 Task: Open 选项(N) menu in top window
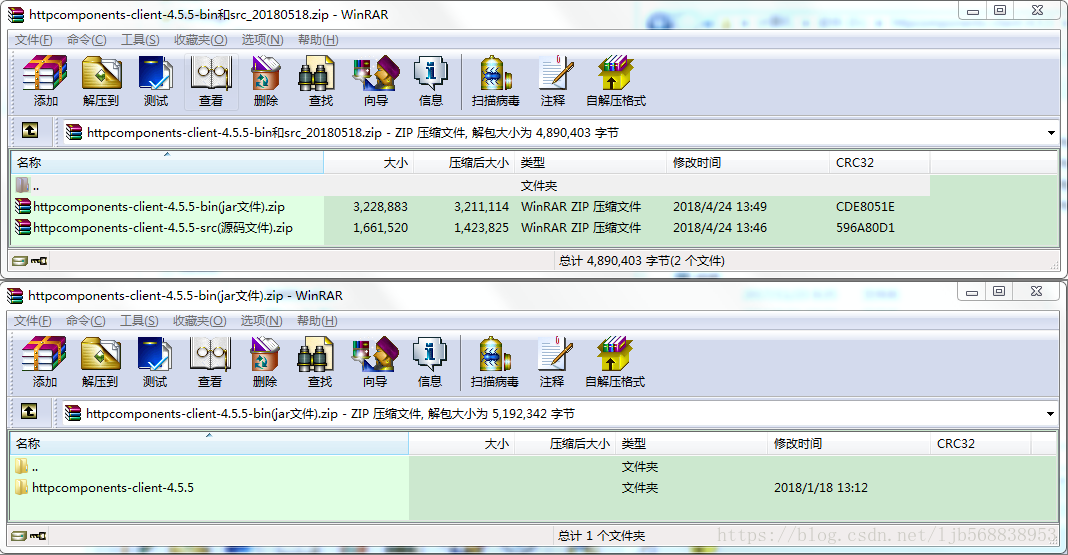pyautogui.click(x=262, y=39)
